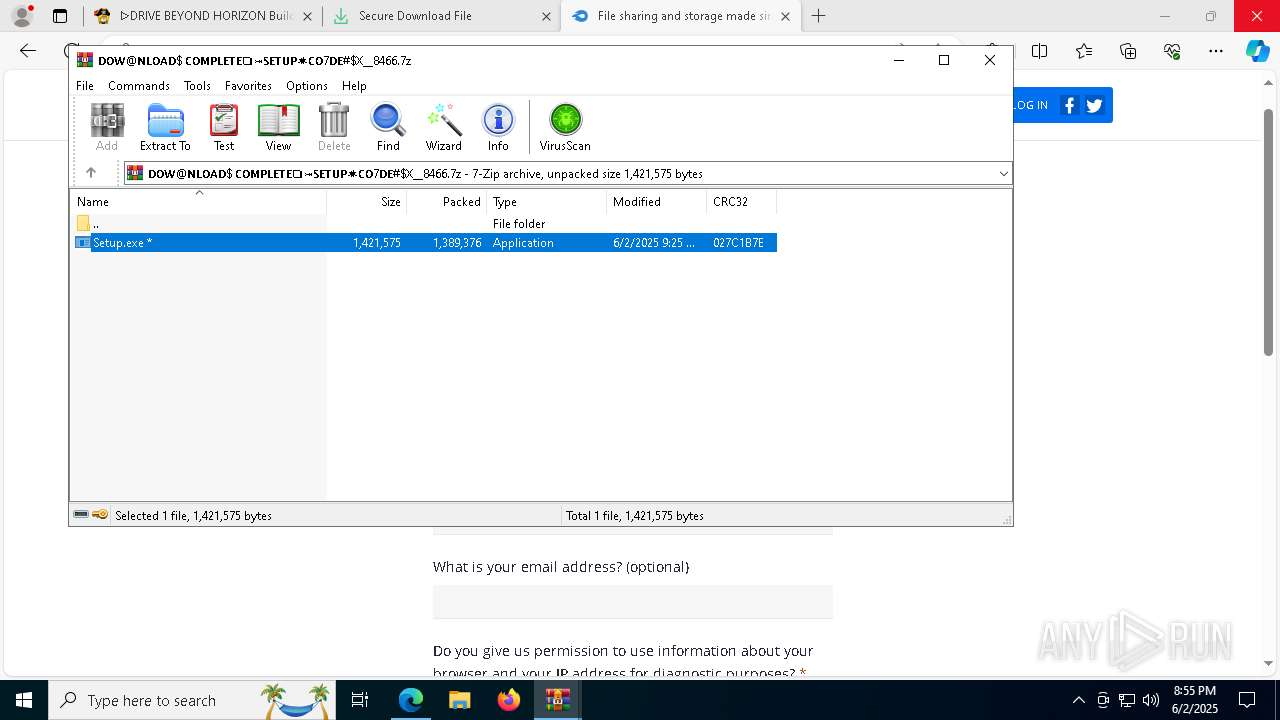The image size is (1280, 720).
Task: Open the notification center icon
Action: 1247,700
